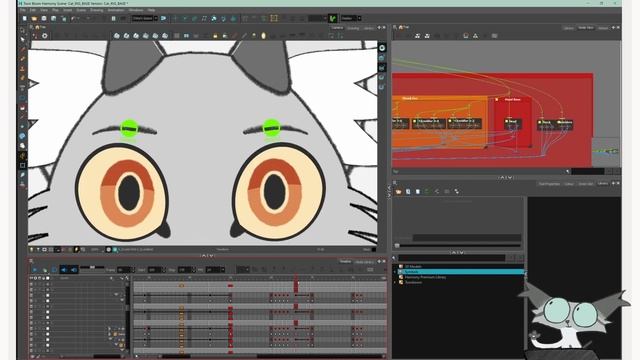
Task: Expand the Symbols folder arrow
Action: coord(395,271)
